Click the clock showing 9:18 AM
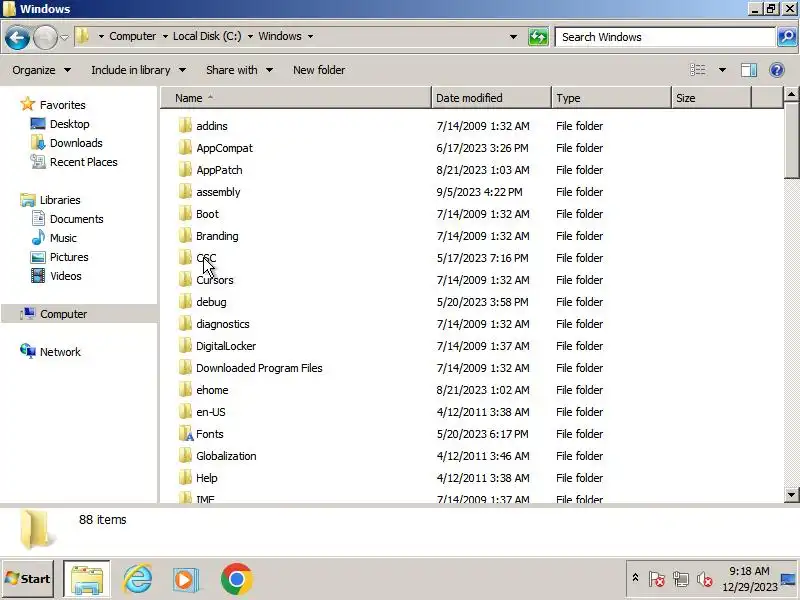 pos(748,571)
